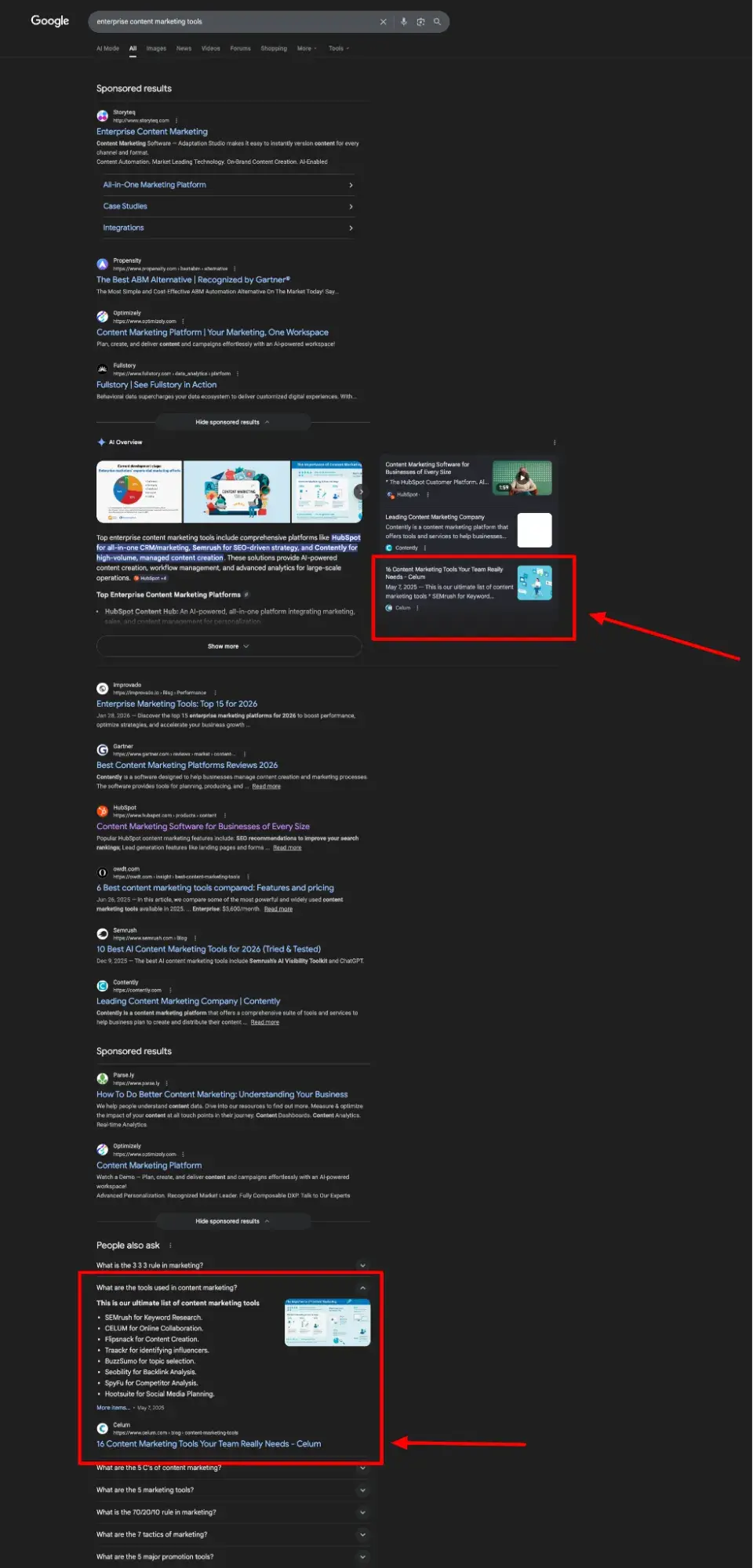Screen dimensions: 753x1568
Task: Expand What are the 7 tactics question
Action: pos(233,1534)
